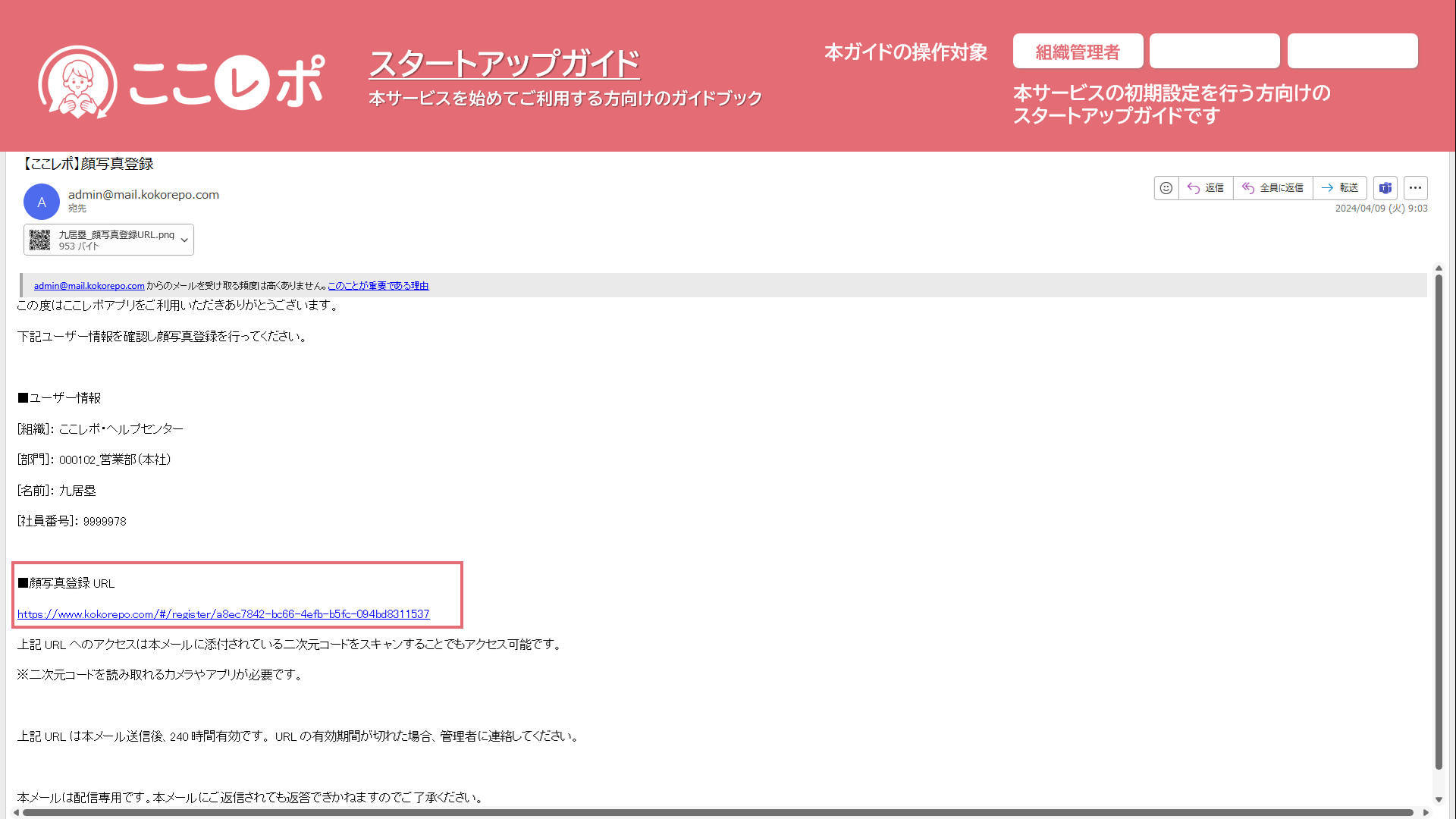Image resolution: width=1456 pixels, height=819 pixels.
Task: Click the vertical scrollbar down arrow
Action: (1439, 799)
